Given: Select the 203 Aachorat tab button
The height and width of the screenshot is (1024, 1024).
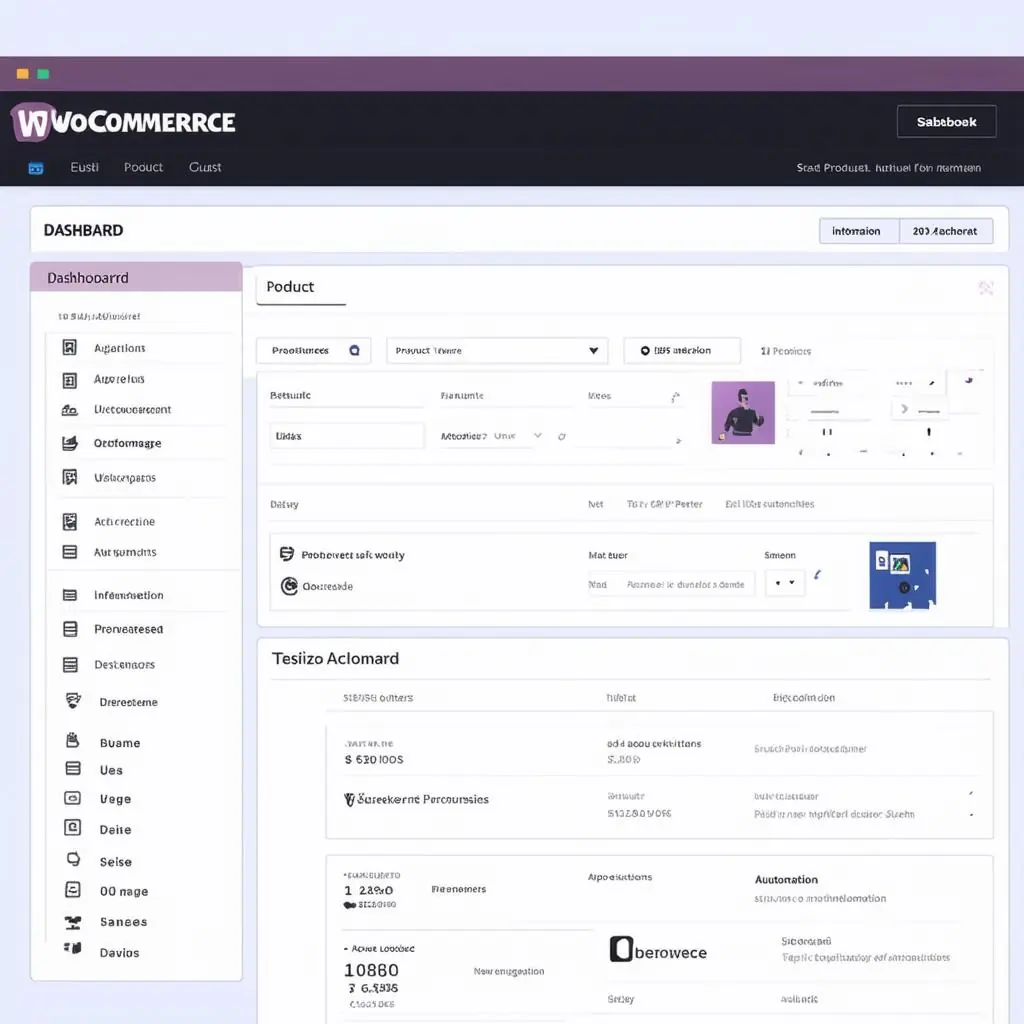Looking at the screenshot, I should tap(945, 231).
